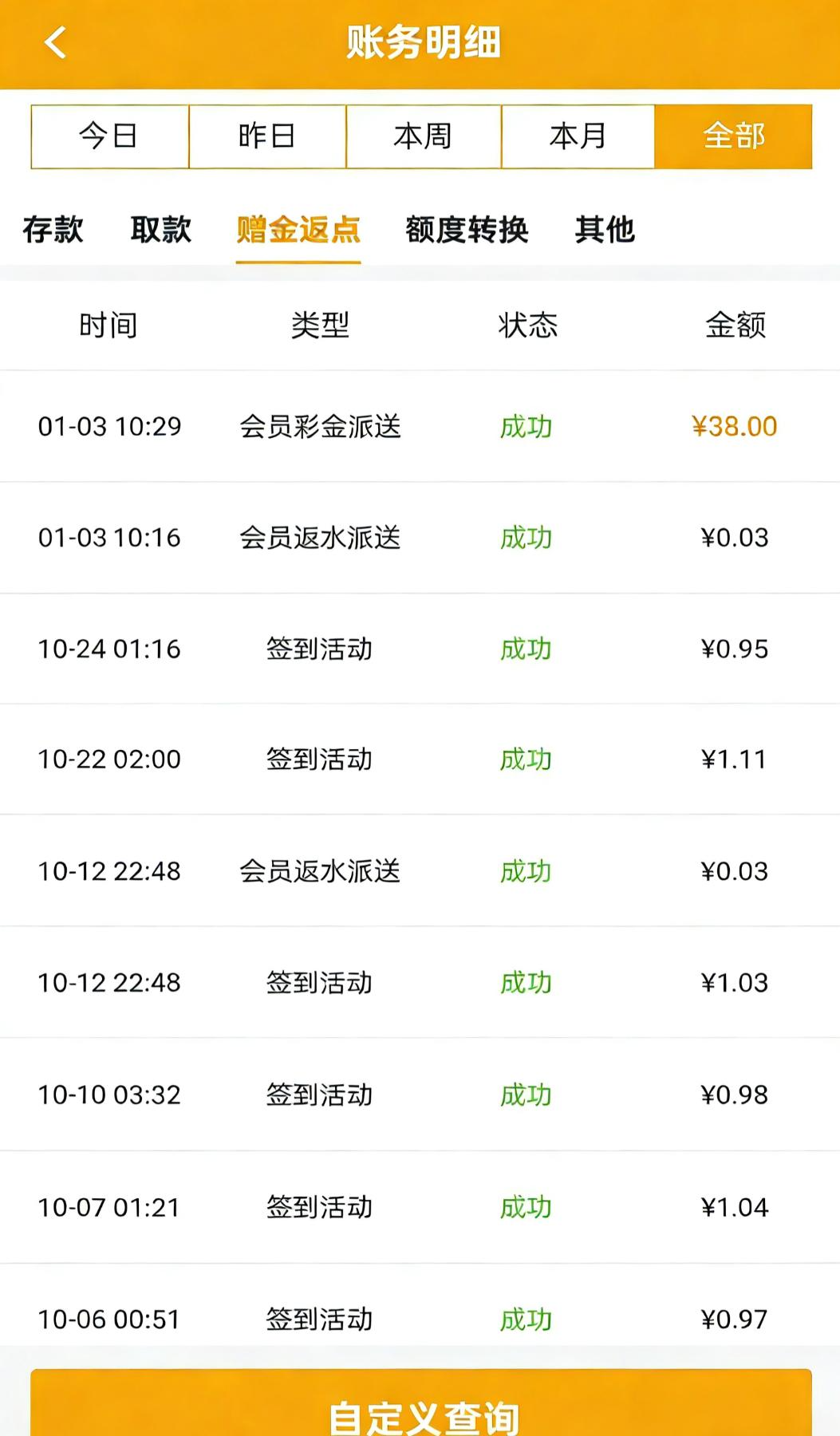Select the ¥1.11 签到活动 record
Image resolution: width=840 pixels, height=1436 pixels.
pos(420,759)
